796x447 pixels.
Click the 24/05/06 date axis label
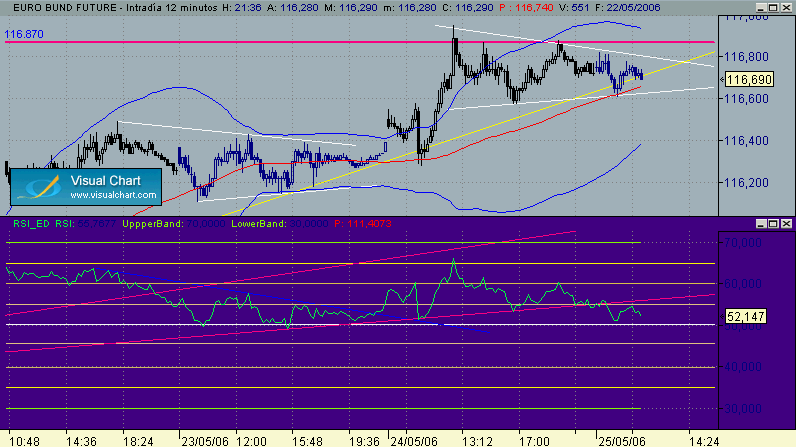(414, 441)
